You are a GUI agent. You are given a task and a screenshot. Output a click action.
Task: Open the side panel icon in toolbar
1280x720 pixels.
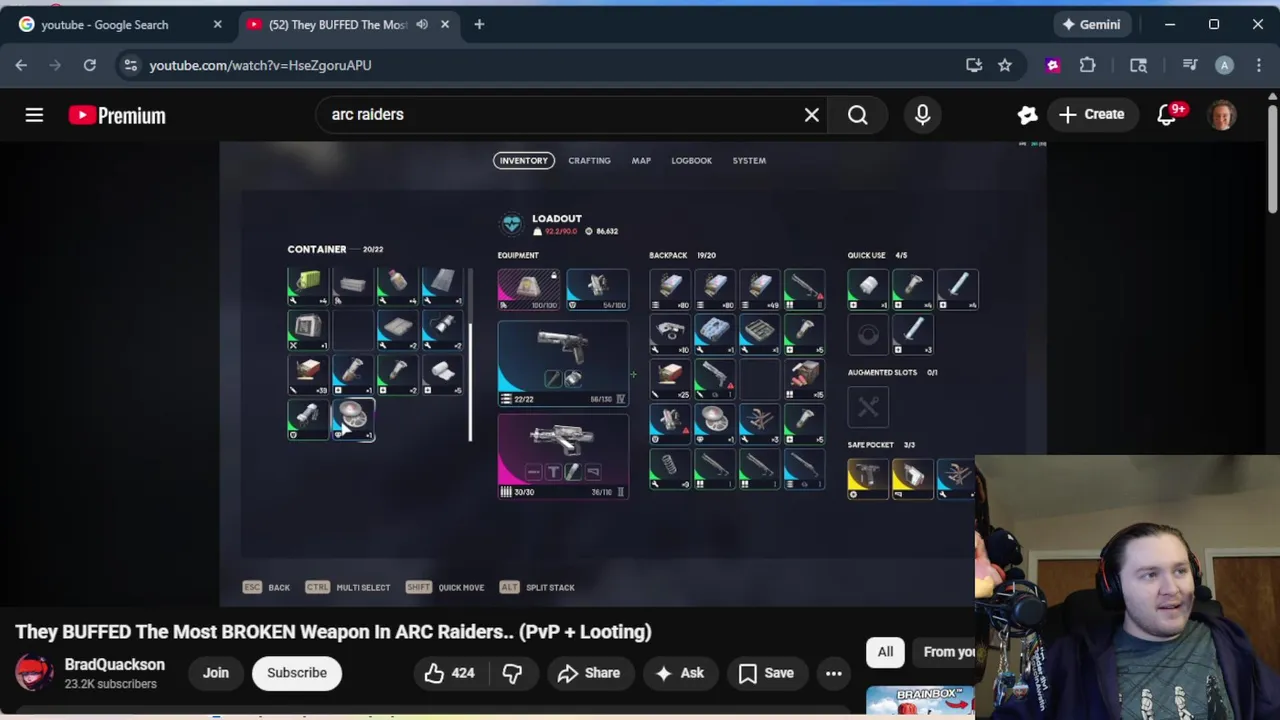1138,65
